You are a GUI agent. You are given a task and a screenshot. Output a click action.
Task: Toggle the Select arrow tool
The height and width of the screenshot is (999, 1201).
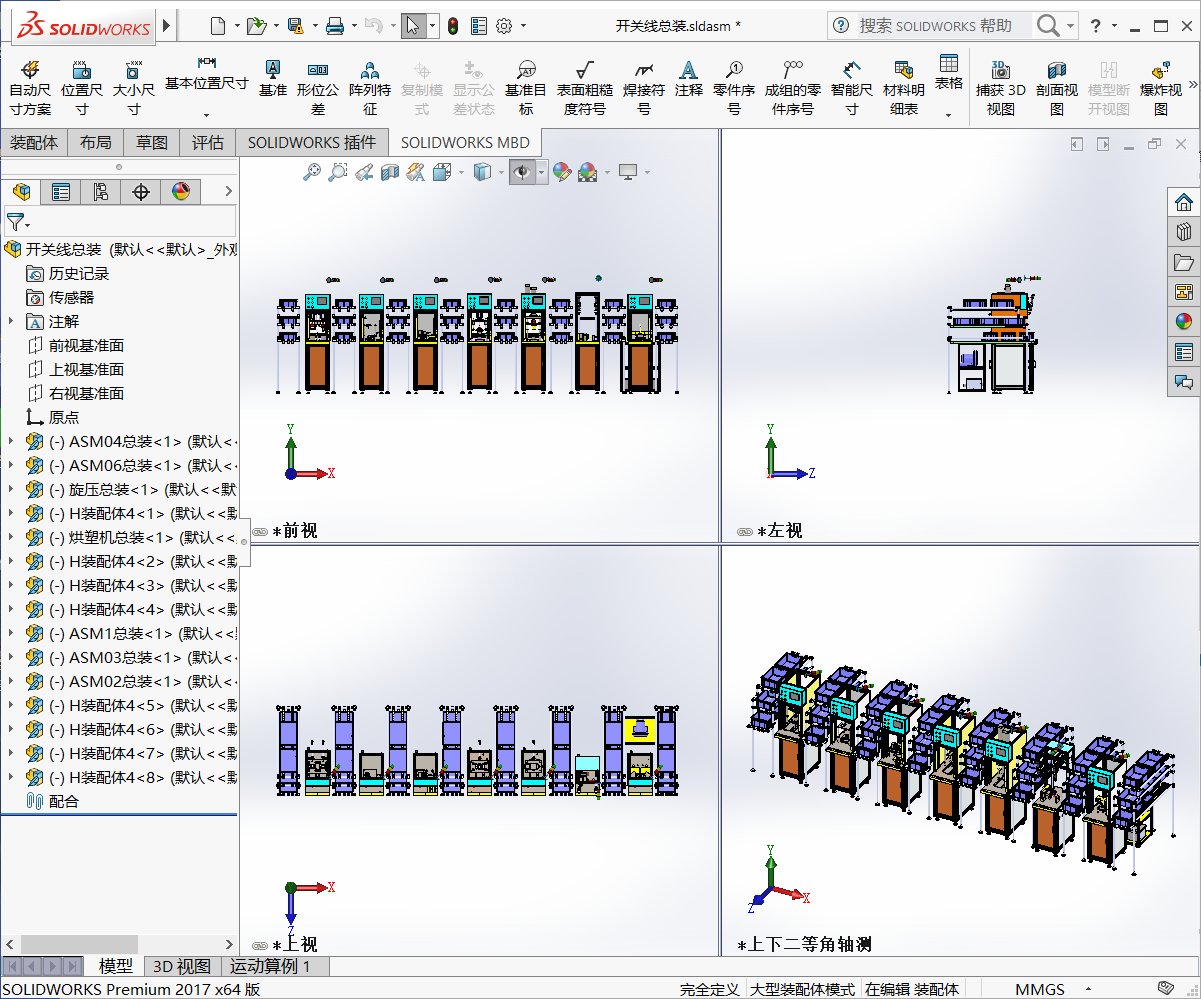click(x=413, y=26)
